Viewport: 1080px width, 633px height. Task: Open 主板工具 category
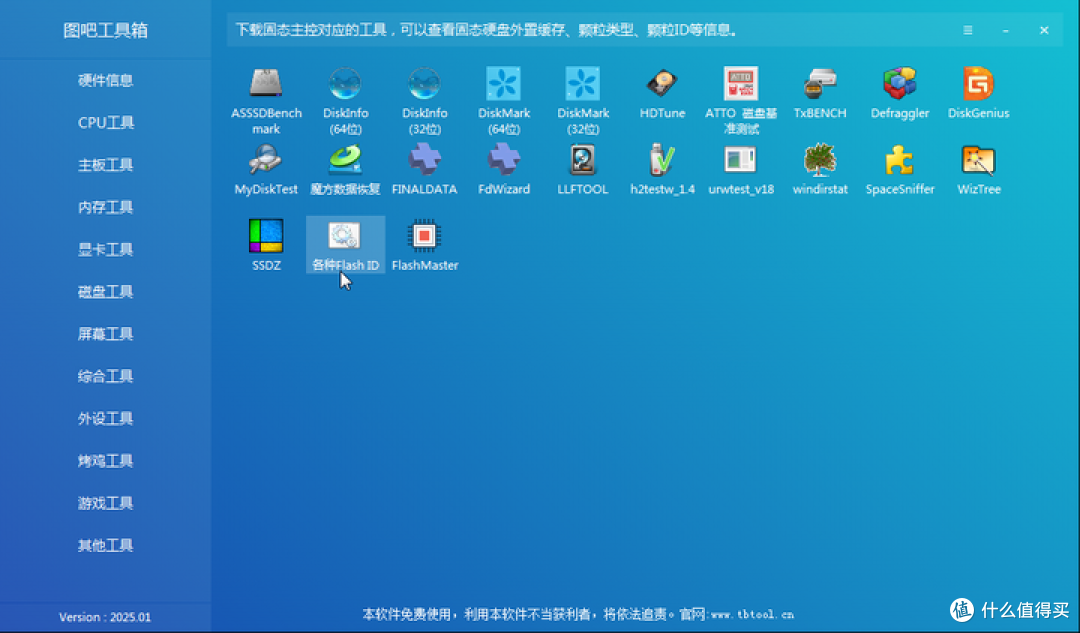pos(105,165)
